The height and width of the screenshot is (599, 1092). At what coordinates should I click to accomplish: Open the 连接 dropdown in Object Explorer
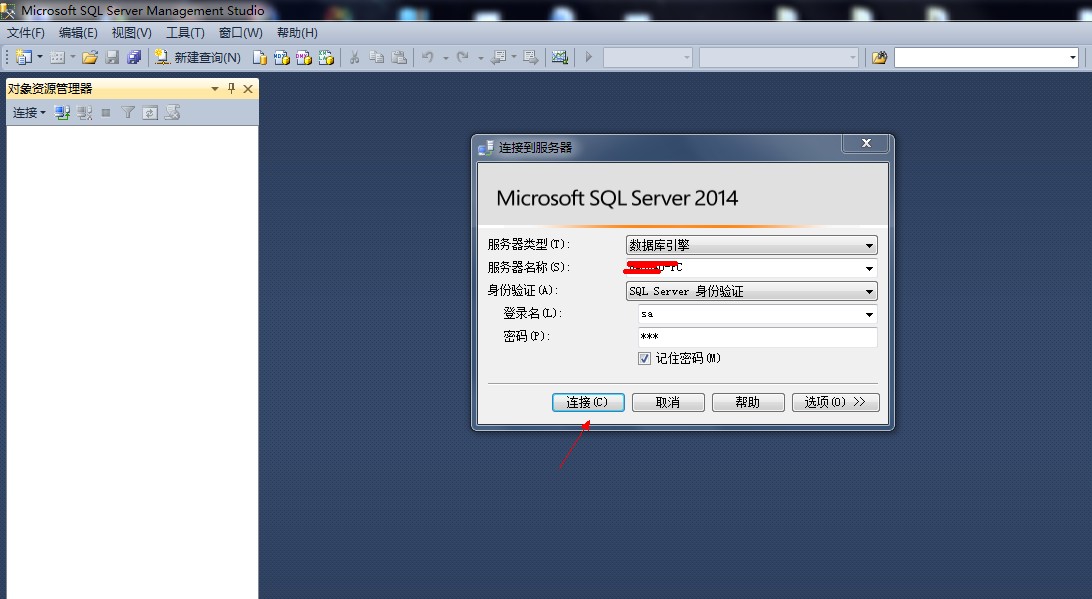[x=29, y=112]
